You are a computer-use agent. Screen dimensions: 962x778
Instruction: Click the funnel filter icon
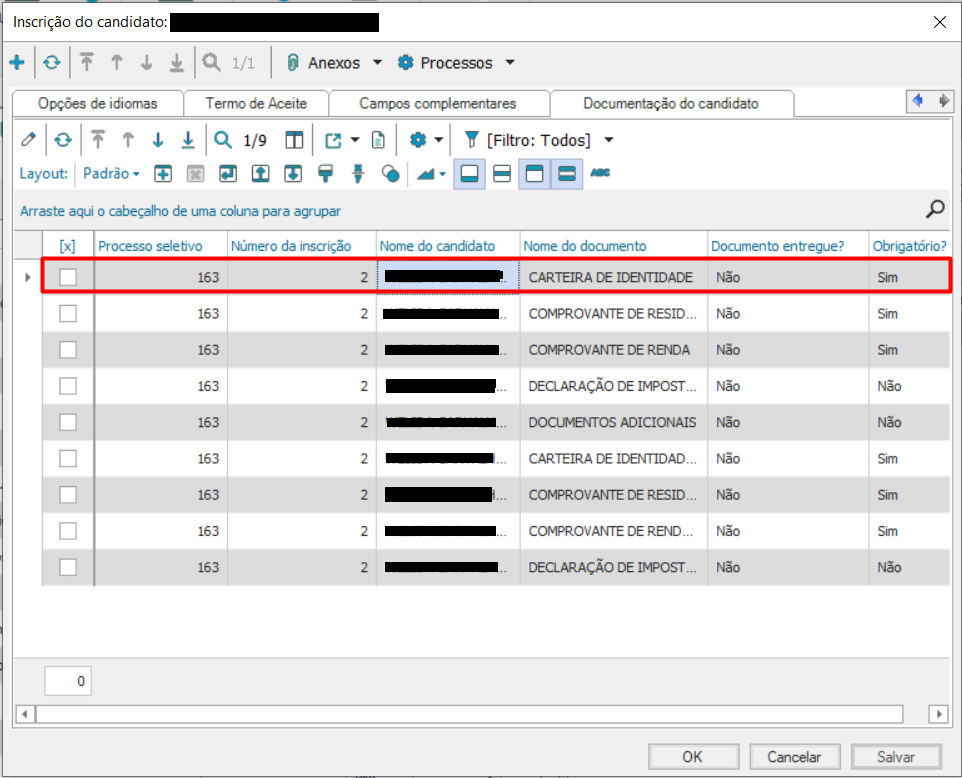point(471,140)
